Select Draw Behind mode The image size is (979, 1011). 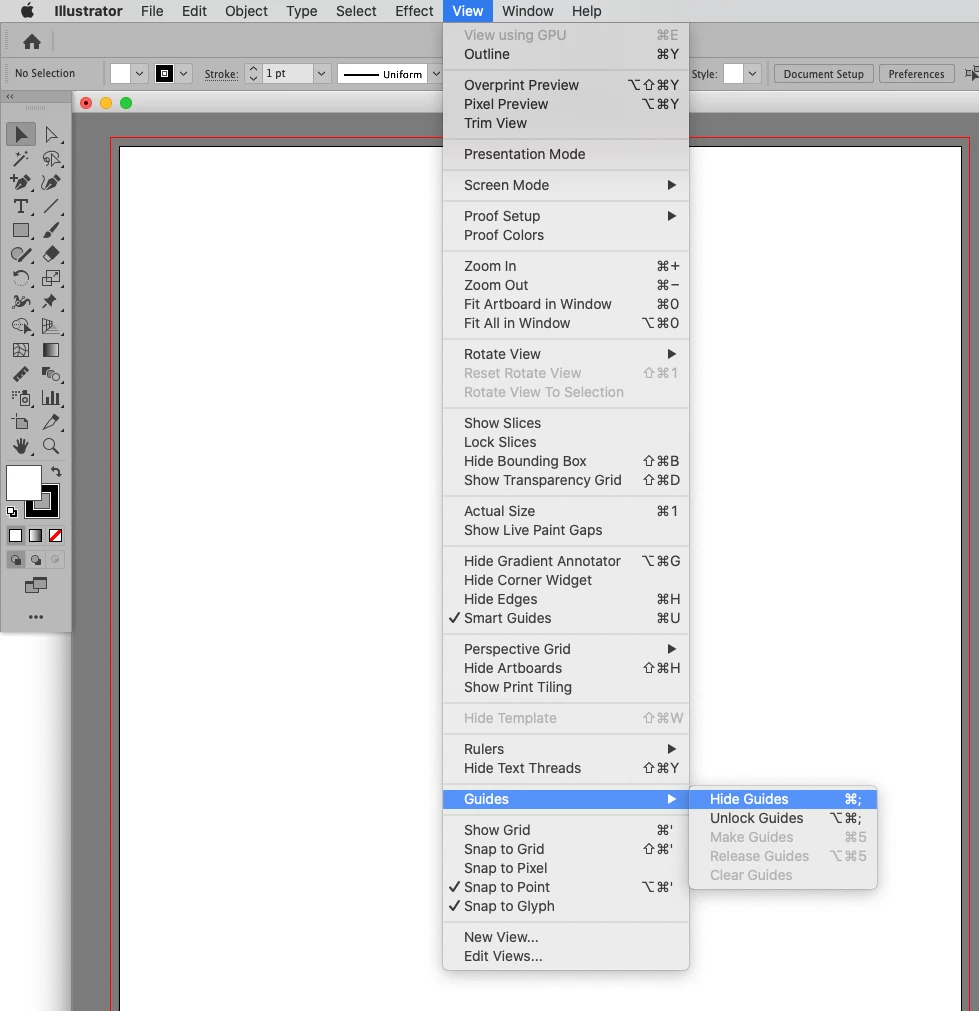pos(36,560)
